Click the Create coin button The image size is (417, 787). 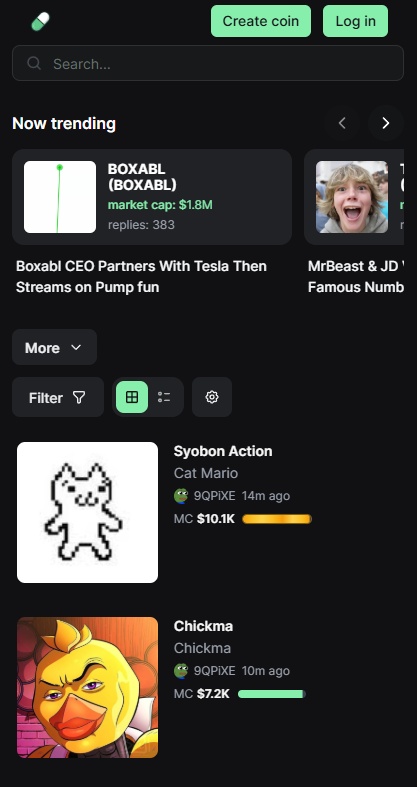[261, 21]
